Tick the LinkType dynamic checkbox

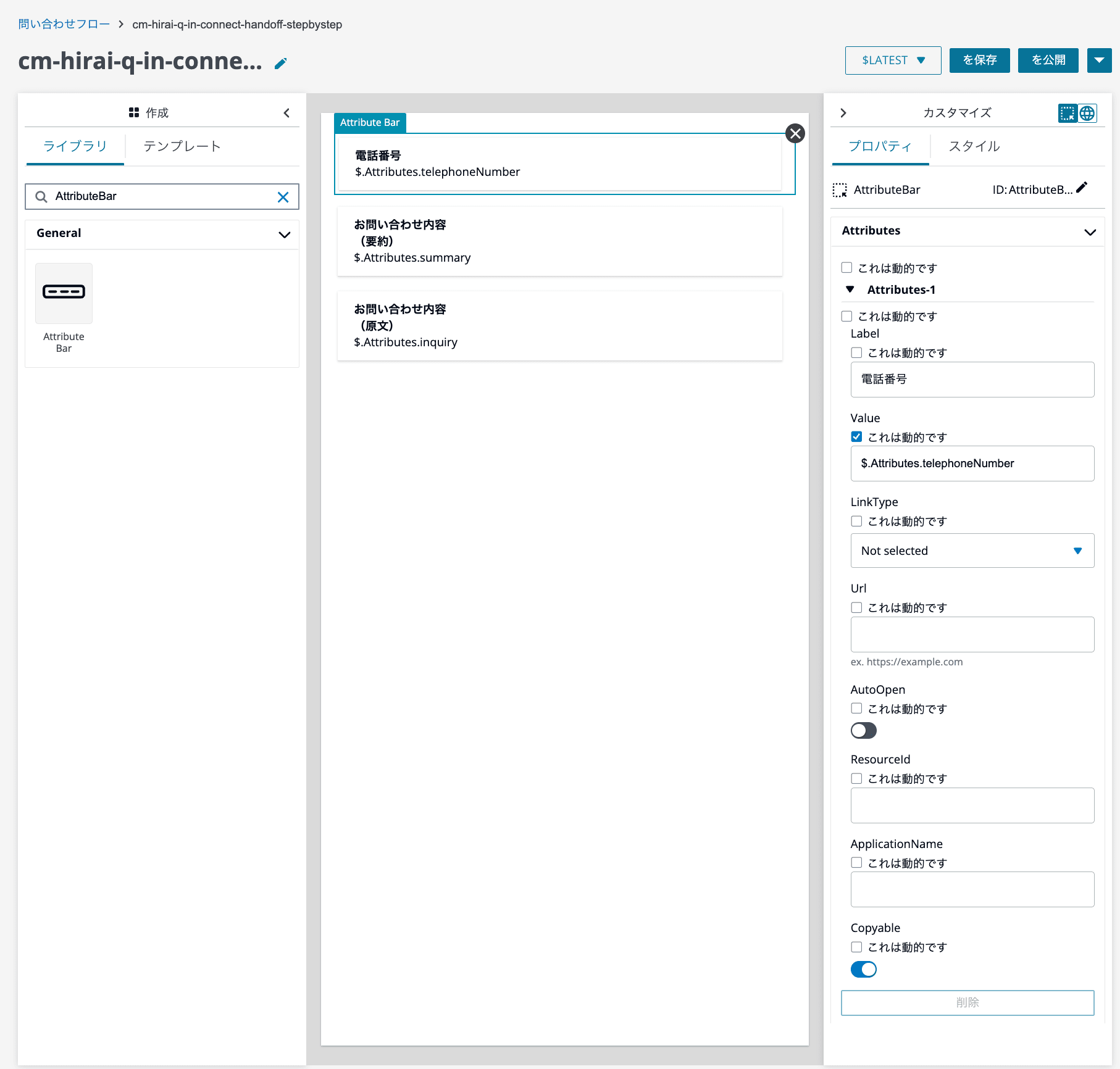(x=856, y=521)
